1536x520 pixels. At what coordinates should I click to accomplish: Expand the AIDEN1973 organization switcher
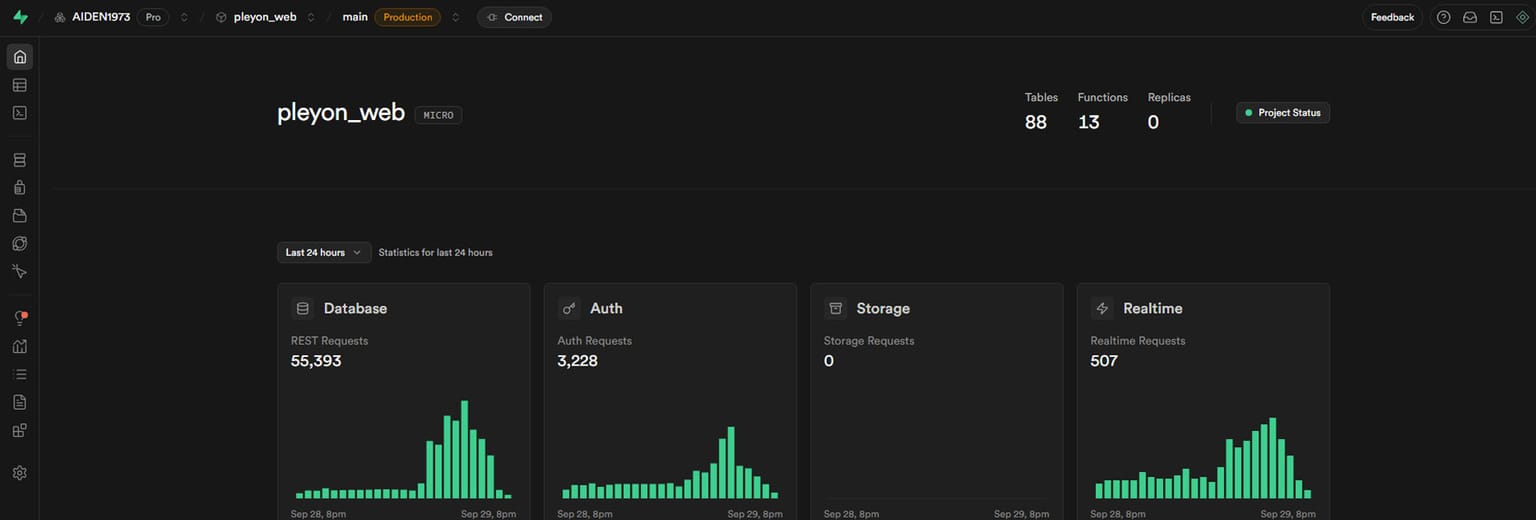184,17
